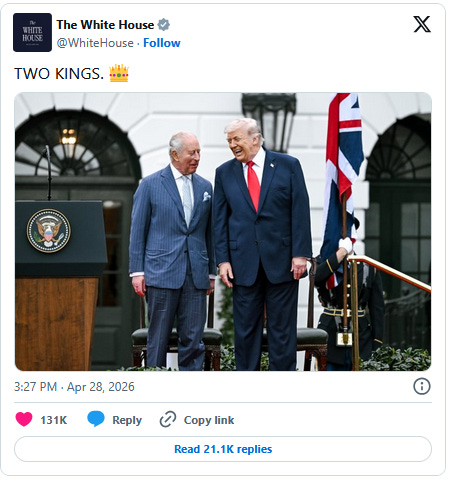The height and width of the screenshot is (482, 455).
Task: Click the Copy link text
Action: point(209,420)
